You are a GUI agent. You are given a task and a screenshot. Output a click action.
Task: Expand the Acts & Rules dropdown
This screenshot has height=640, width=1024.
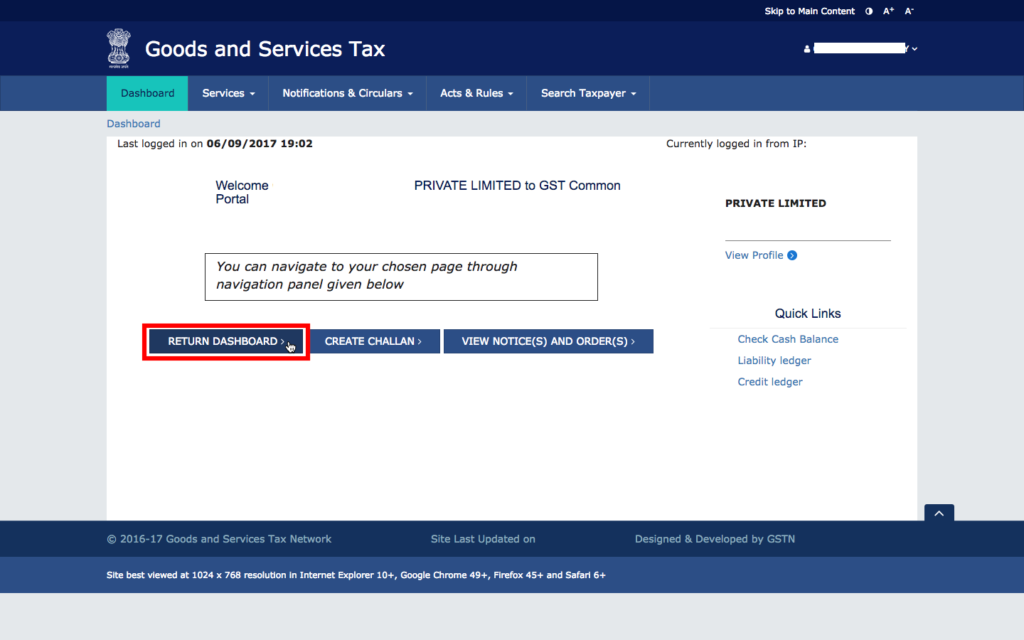(x=477, y=92)
